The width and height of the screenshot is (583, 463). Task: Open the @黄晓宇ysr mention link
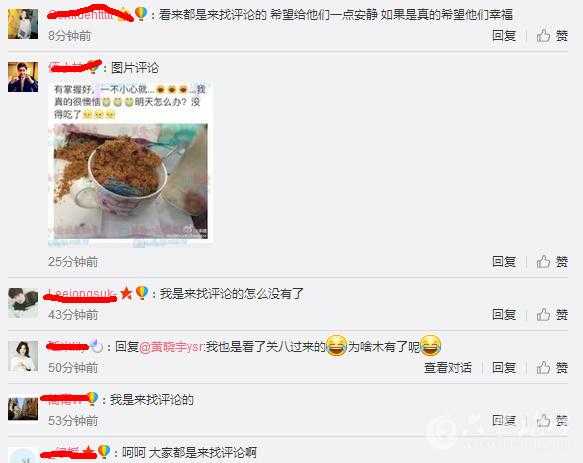[171, 347]
